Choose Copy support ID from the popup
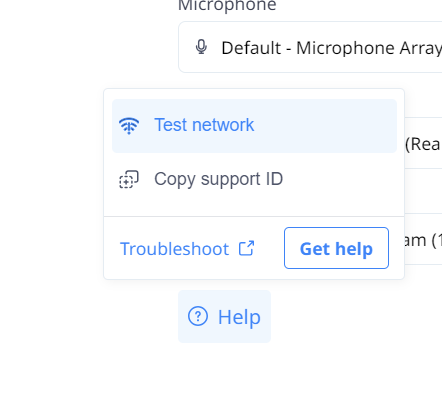 [x=254, y=179]
